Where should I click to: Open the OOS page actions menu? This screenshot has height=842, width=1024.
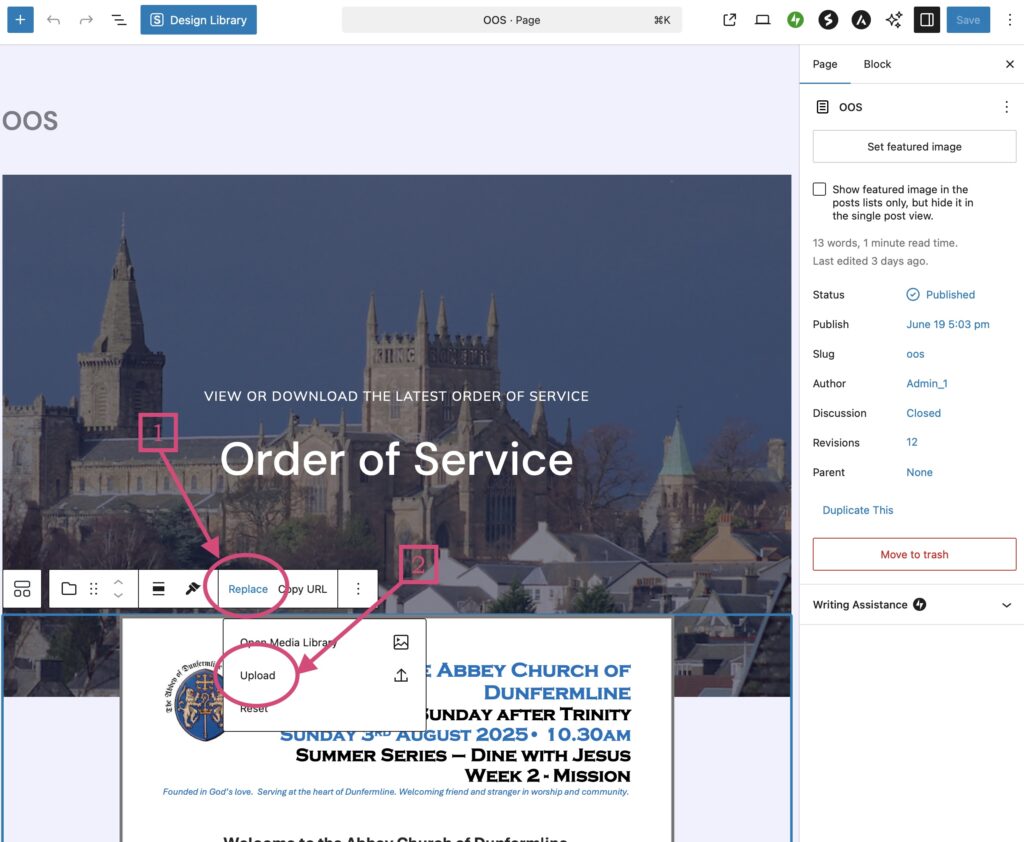coord(1006,107)
